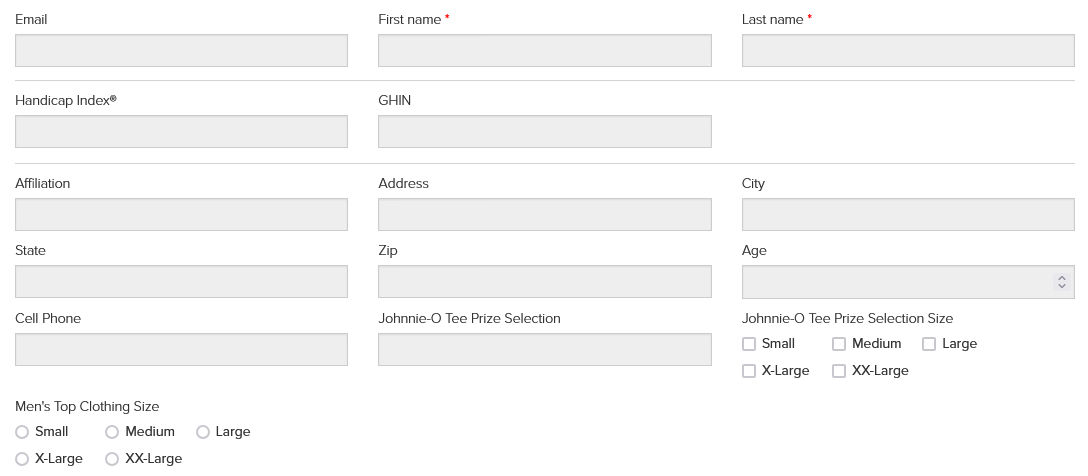Select Small for Men's Top Clothing Size
The width and height of the screenshot is (1088, 476).
click(x=22, y=432)
